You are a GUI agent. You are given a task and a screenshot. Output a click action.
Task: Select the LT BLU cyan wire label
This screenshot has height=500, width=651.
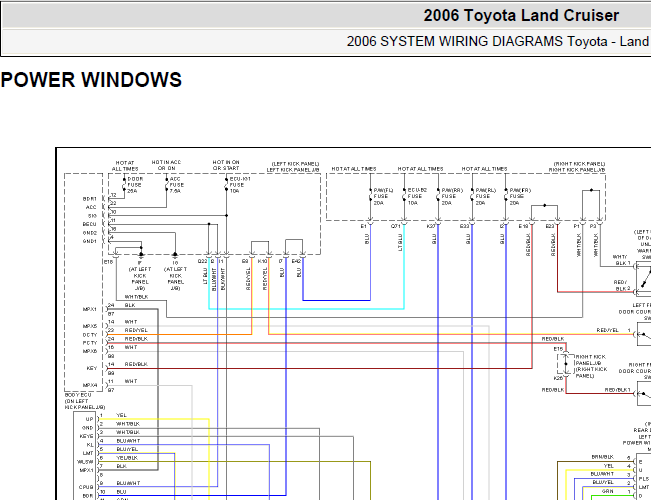tap(205, 276)
